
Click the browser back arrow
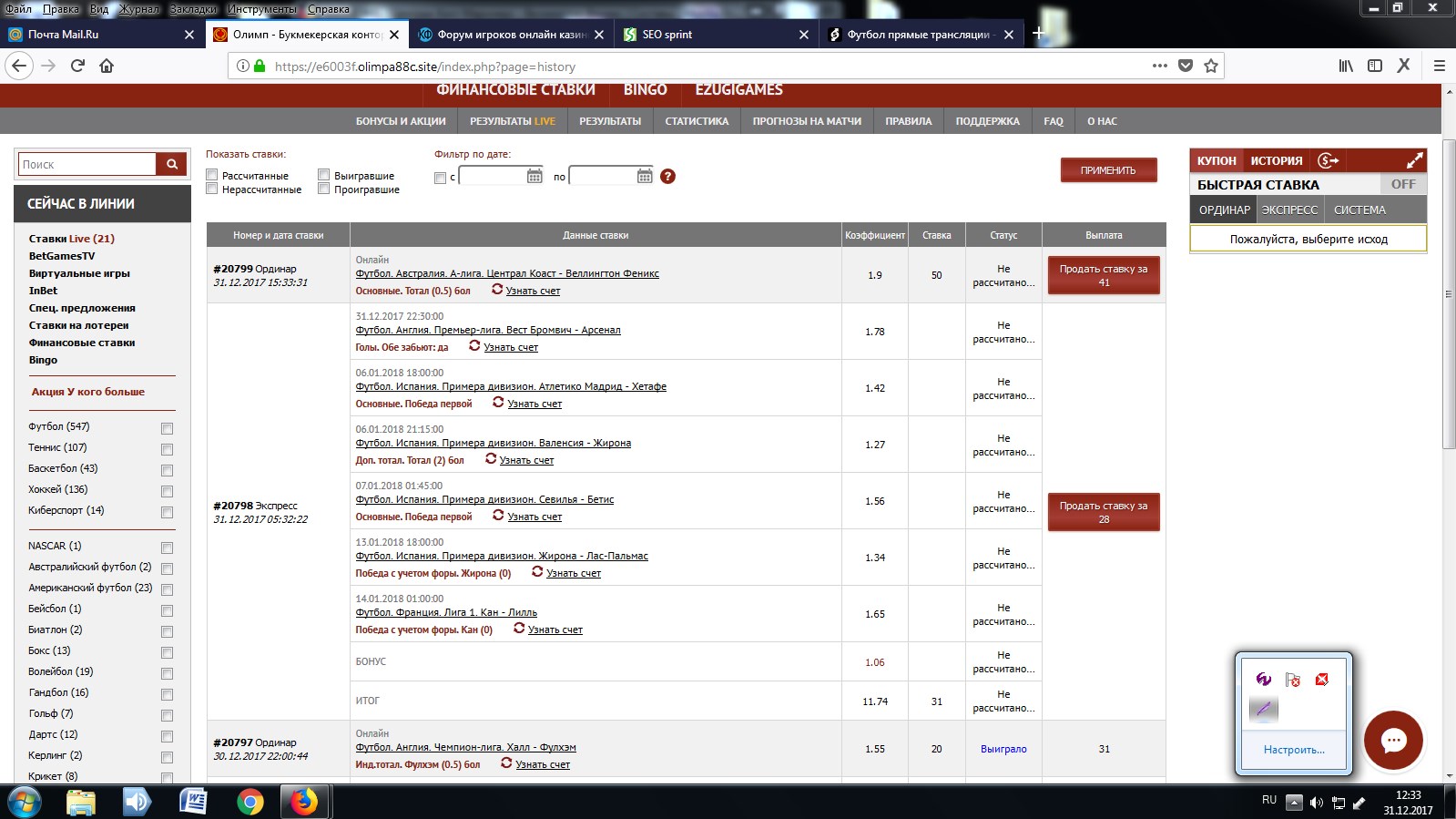tap(19, 66)
